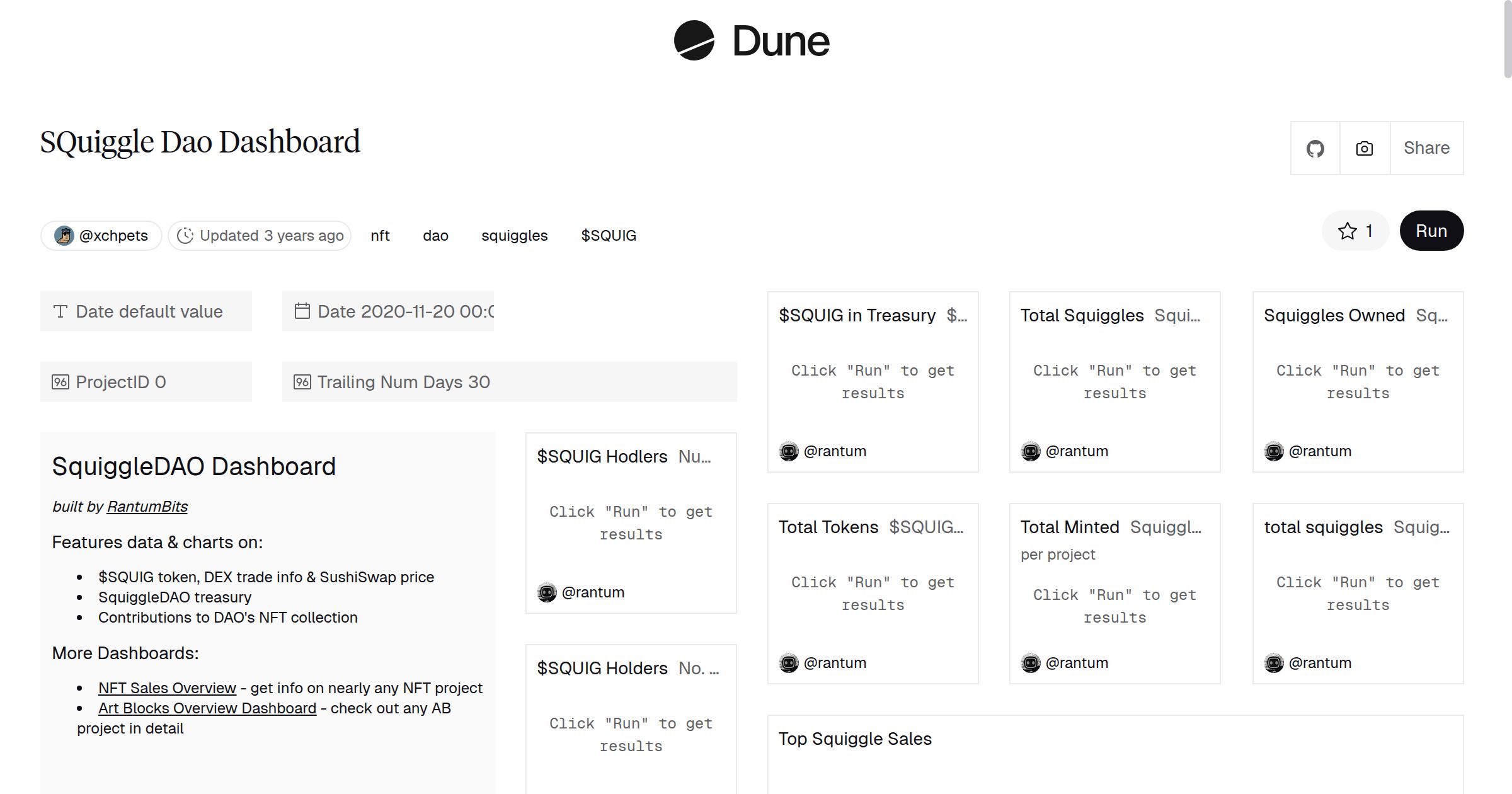Click the @xchpets profile avatar
This screenshot has height=794, width=1512.
pos(65,234)
